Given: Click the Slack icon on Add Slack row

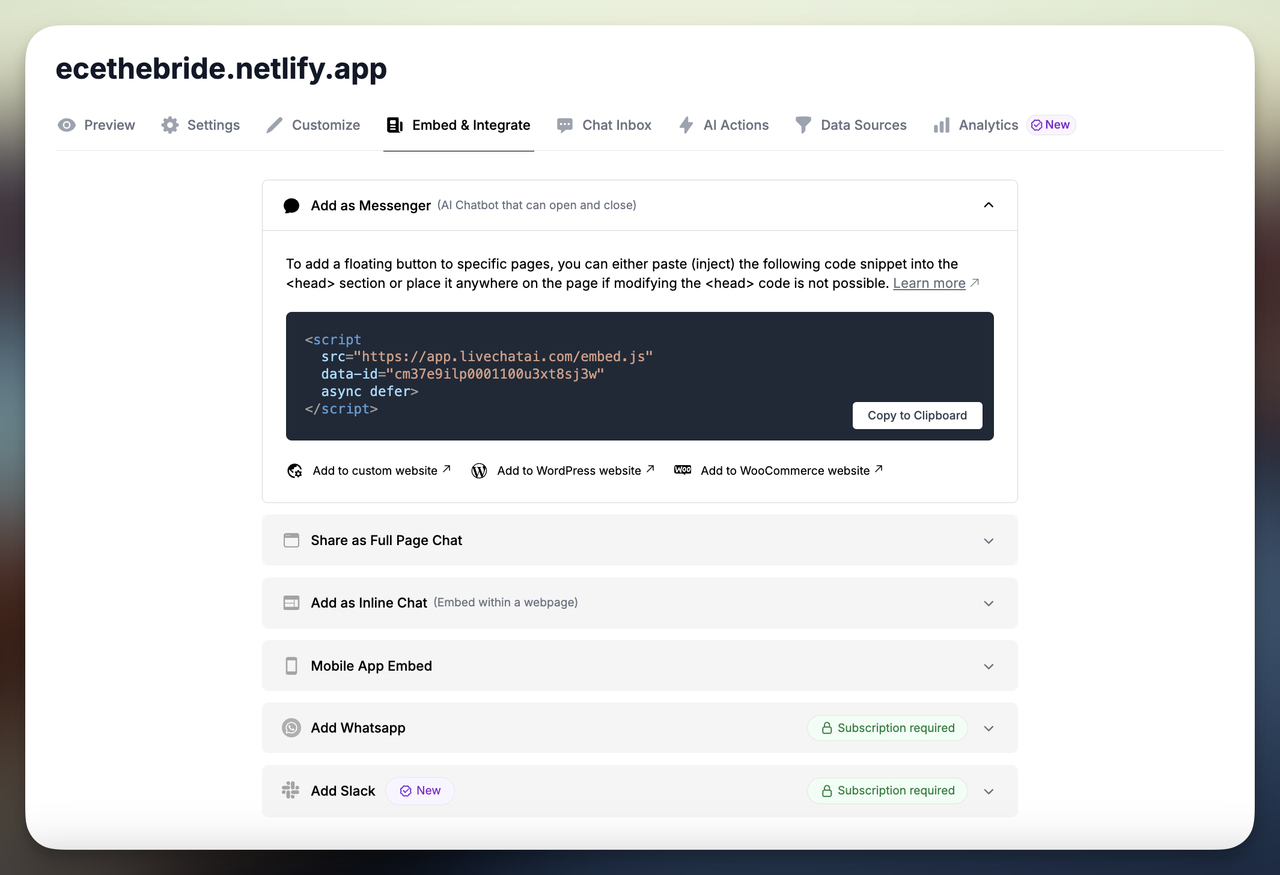Looking at the screenshot, I should click(289, 790).
